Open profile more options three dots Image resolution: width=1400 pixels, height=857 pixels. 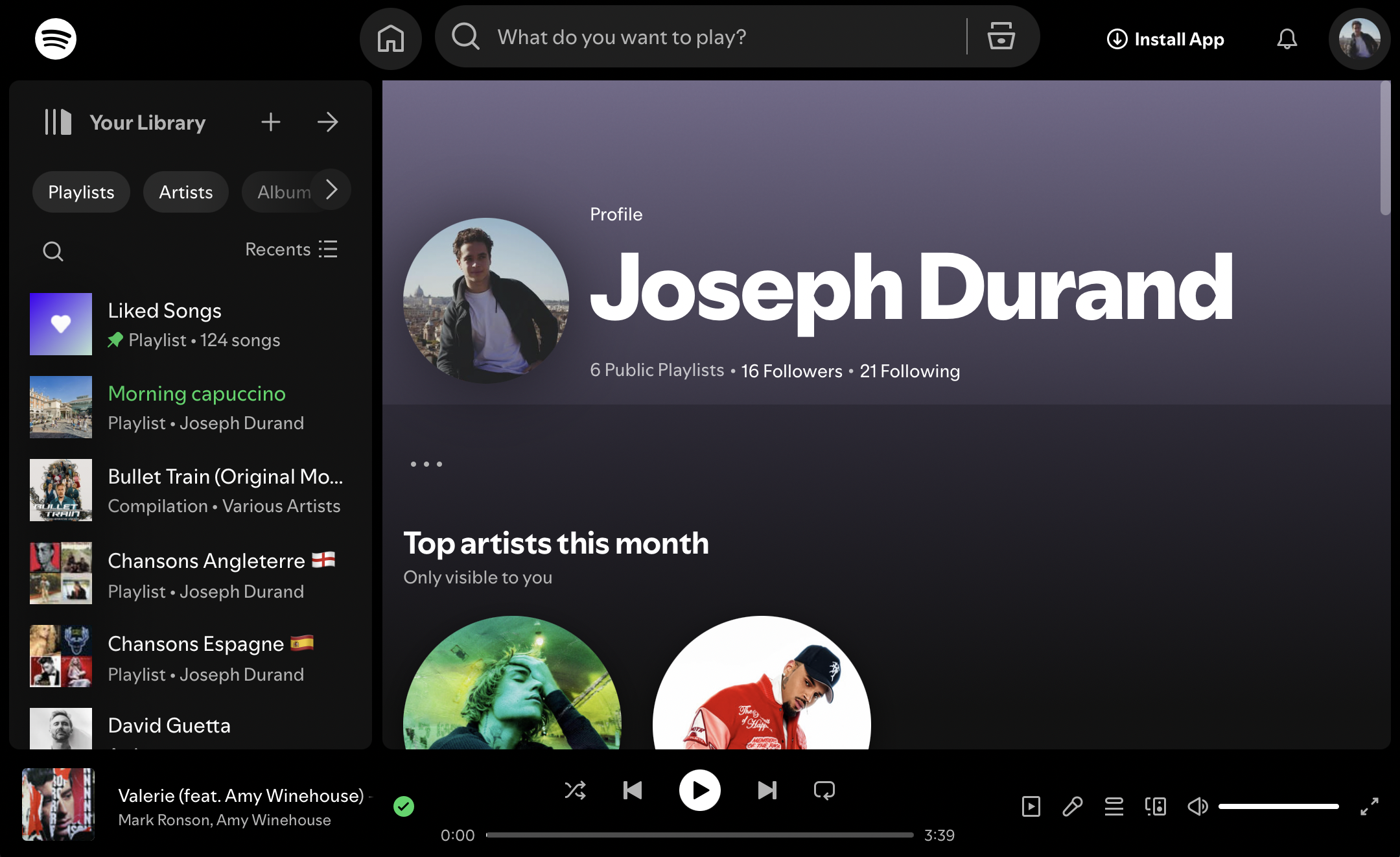426,464
